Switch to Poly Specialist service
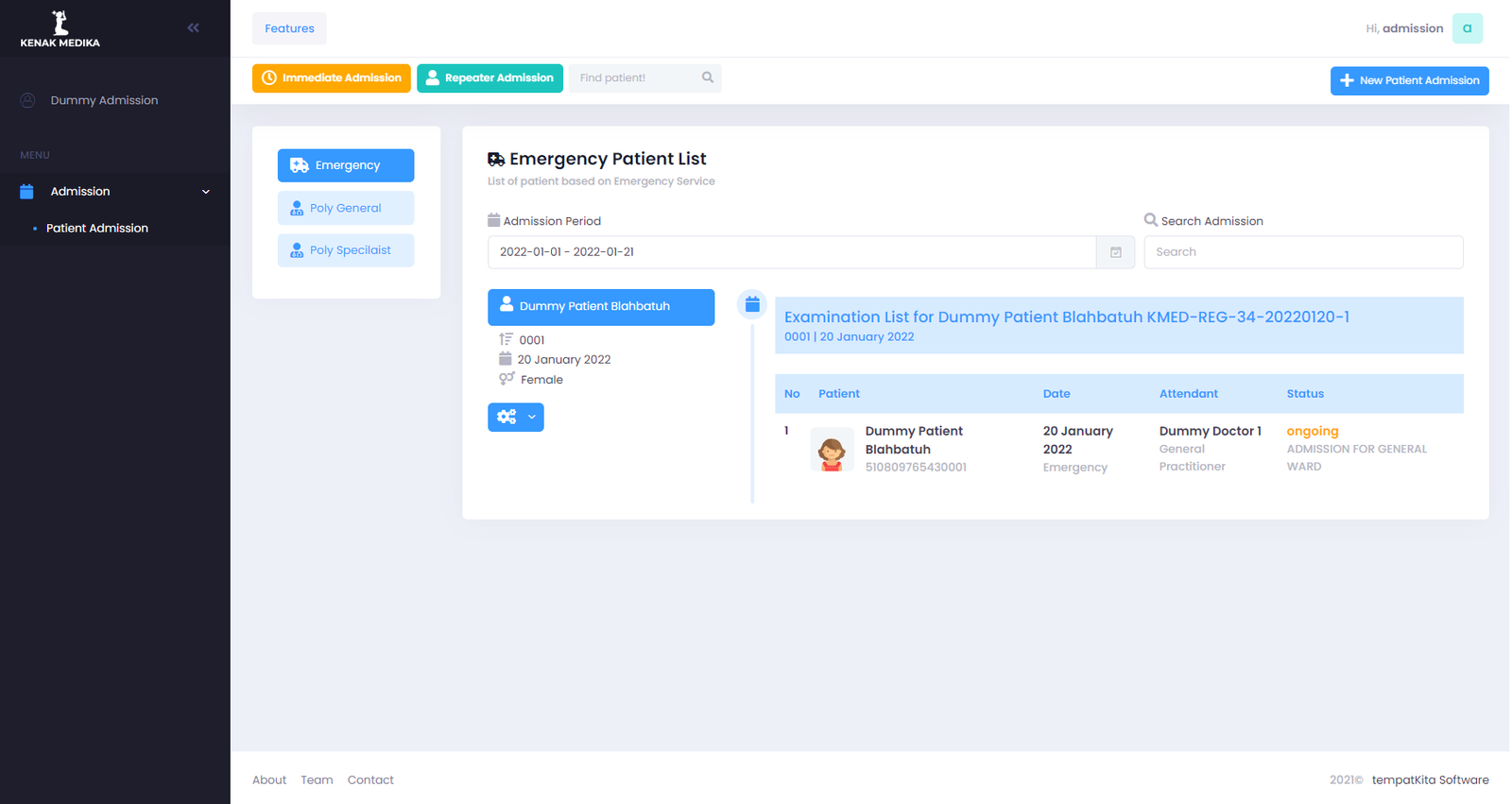Screen dimensions: 1512x804 pos(346,250)
